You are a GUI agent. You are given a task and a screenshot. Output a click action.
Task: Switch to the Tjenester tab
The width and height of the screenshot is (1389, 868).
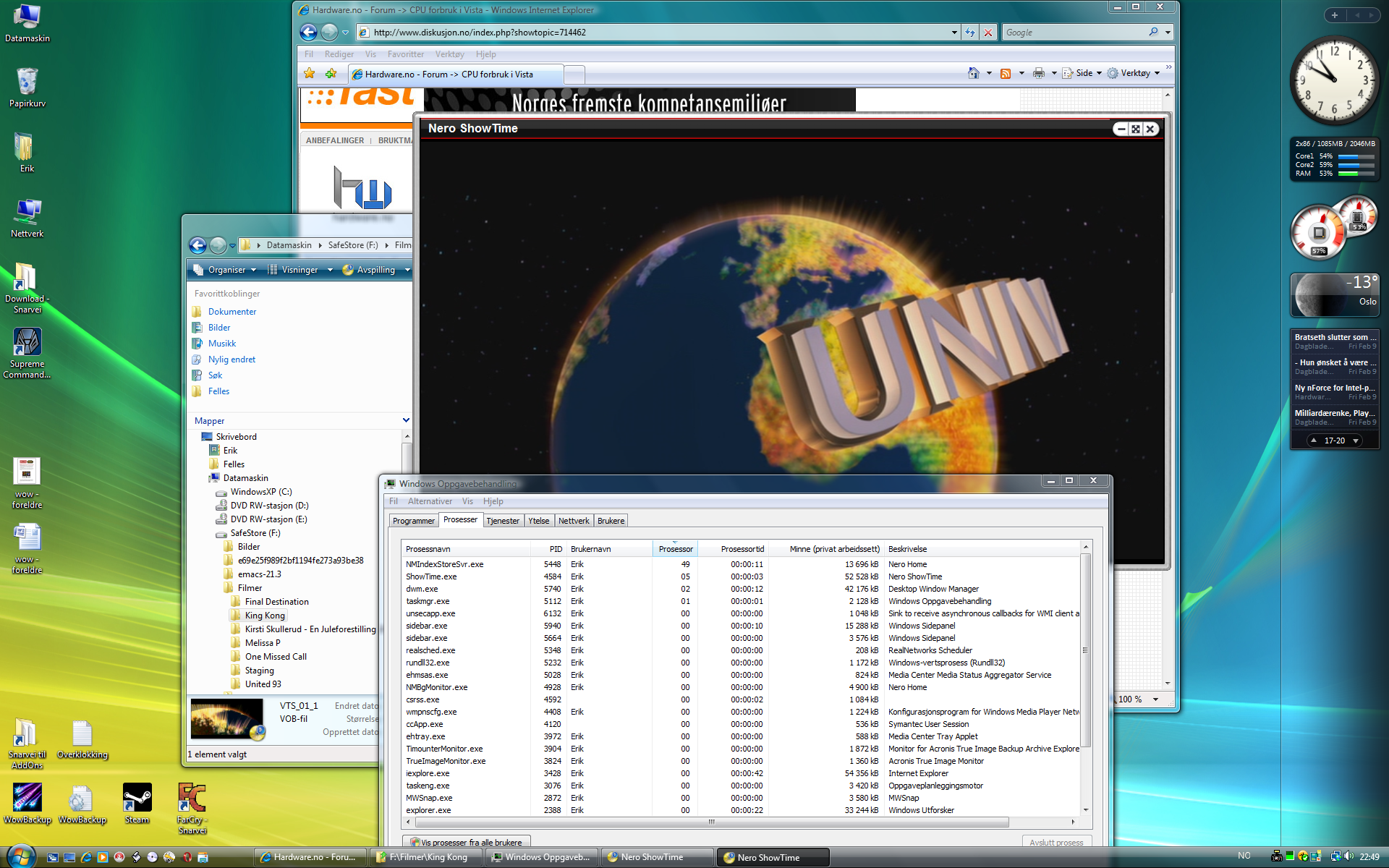point(503,521)
